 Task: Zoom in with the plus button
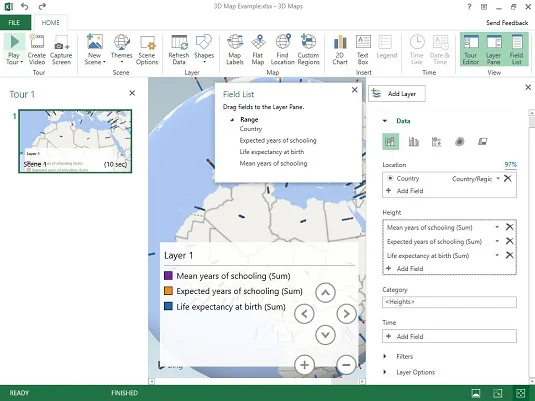[x=304, y=365]
